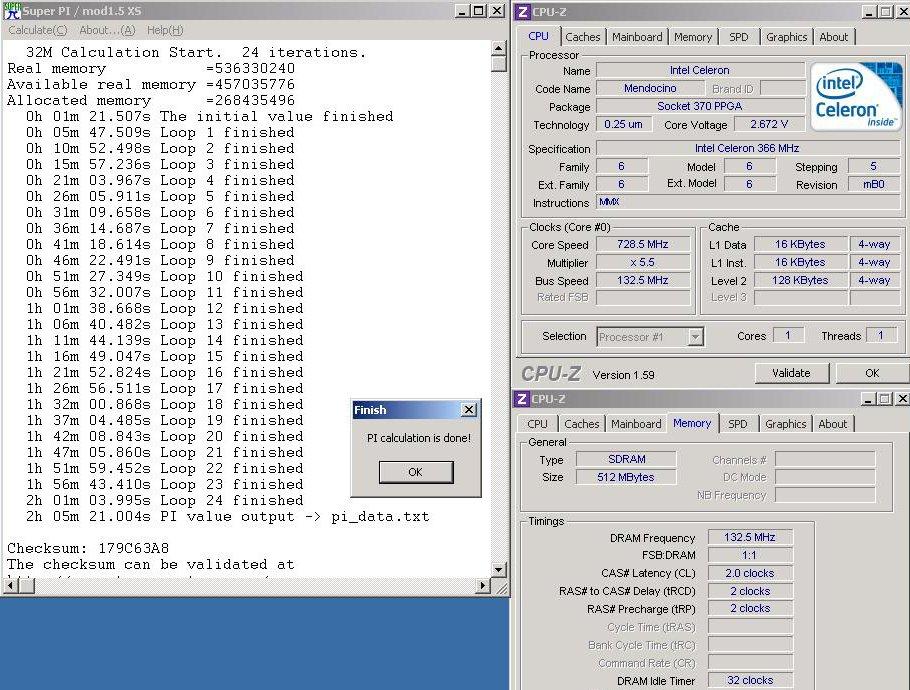
Task: Click the Checksum: 179C63A8 line
Action: click(x=88, y=548)
